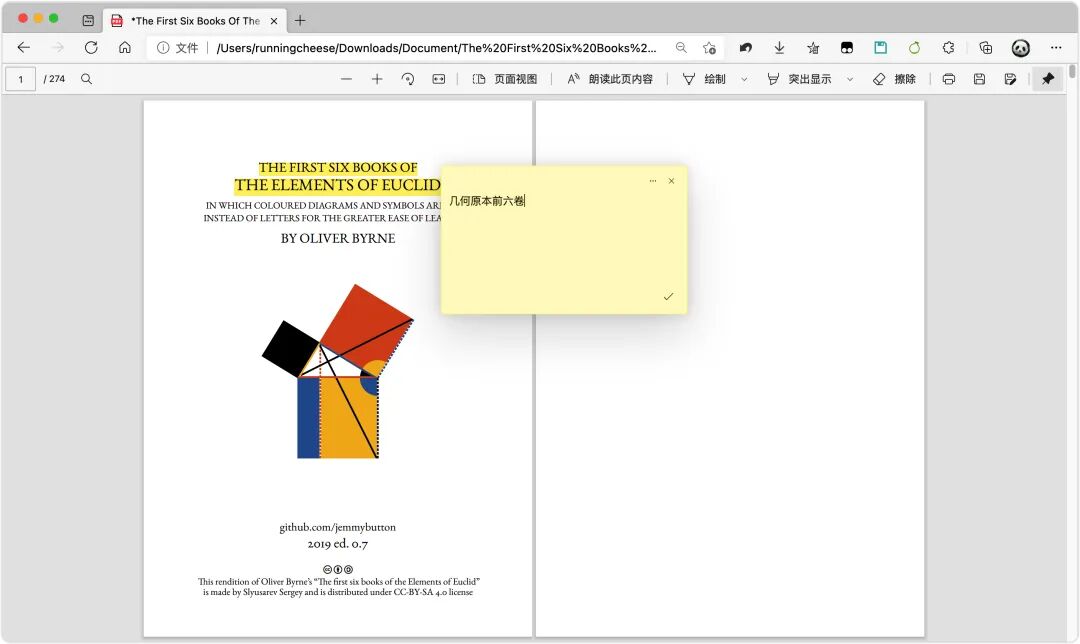The image size is (1080, 644).
Task: Open the tab actions menu icon
Action: [x=88, y=21]
